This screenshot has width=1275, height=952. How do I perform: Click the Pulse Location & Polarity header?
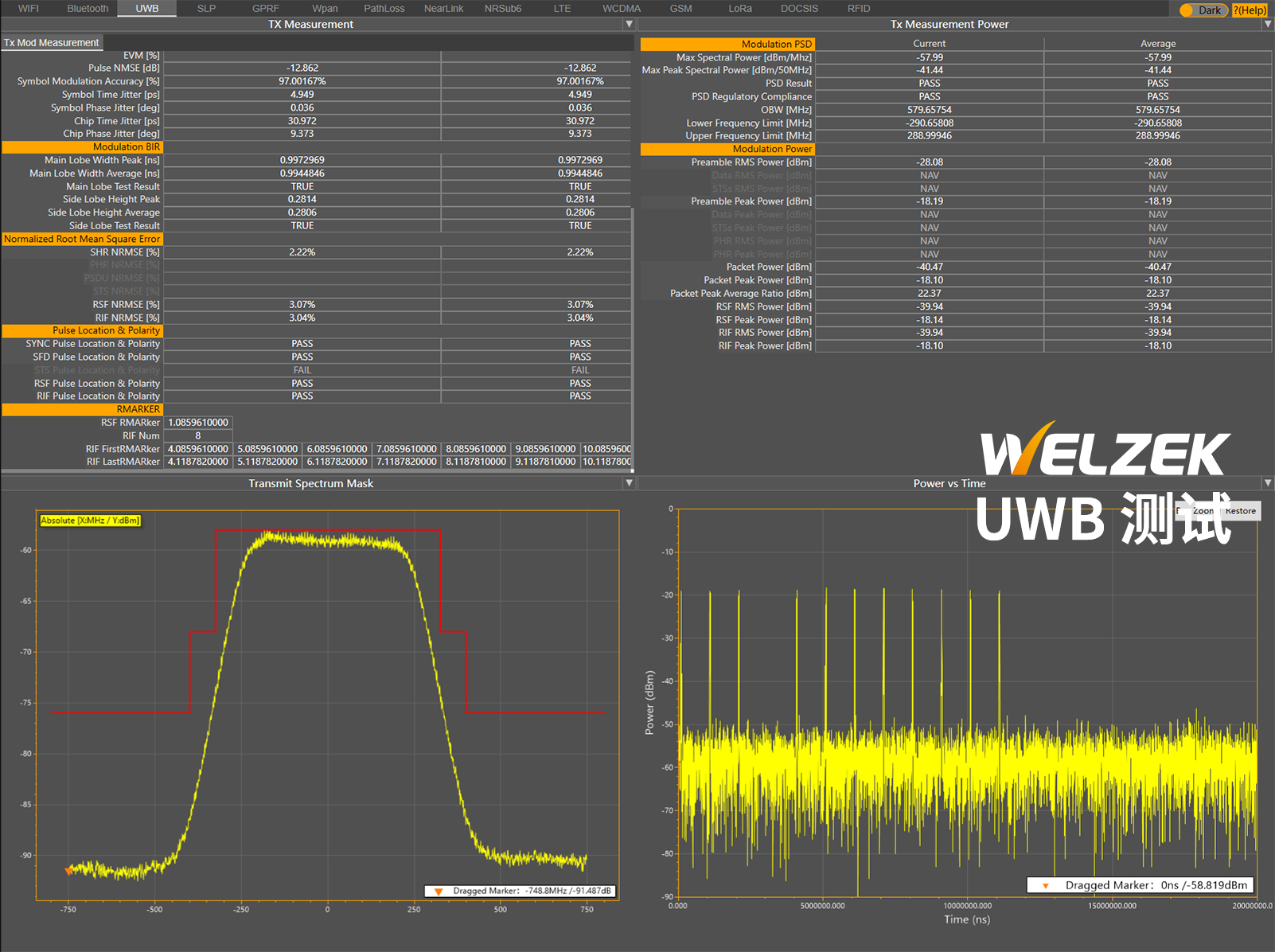click(x=82, y=330)
